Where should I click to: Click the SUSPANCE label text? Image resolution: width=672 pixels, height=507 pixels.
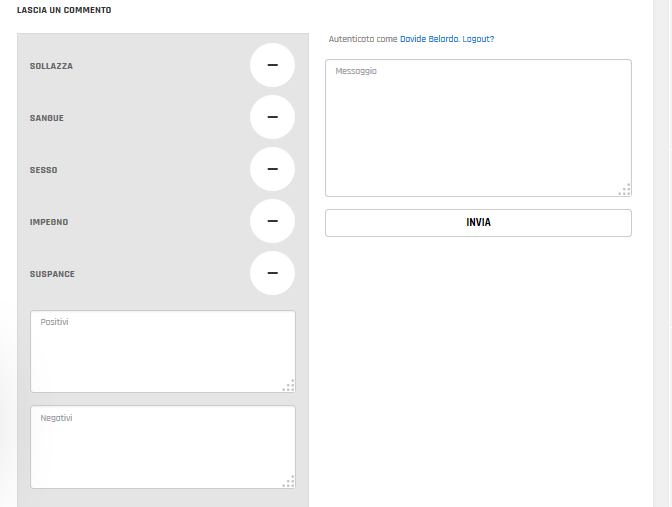click(x=52, y=274)
